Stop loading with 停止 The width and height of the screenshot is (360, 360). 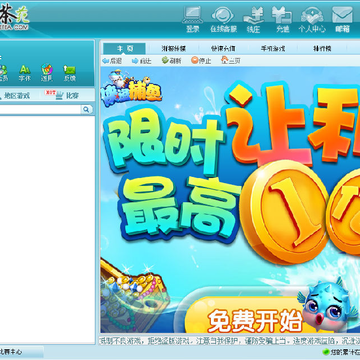tap(201, 61)
